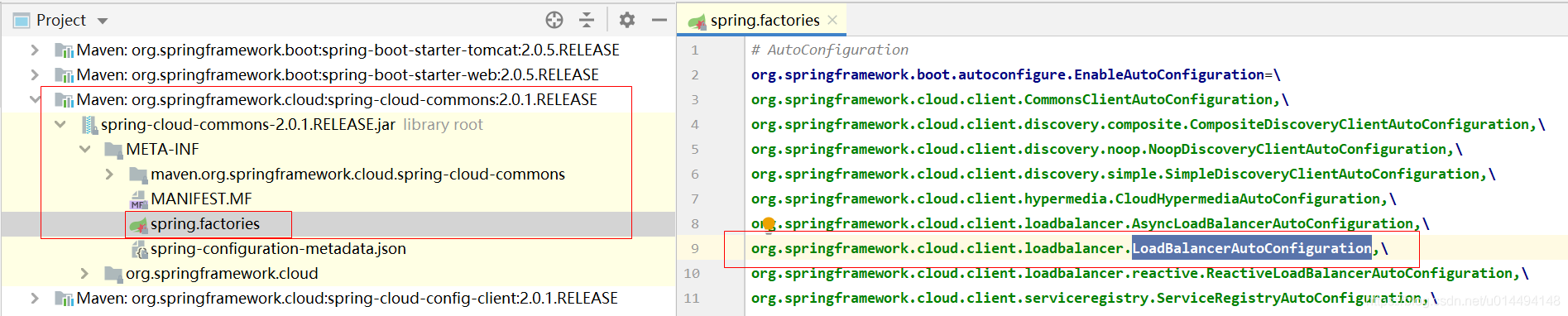The height and width of the screenshot is (316, 1568).
Task: Click the Project panel window icon
Action: point(22,21)
